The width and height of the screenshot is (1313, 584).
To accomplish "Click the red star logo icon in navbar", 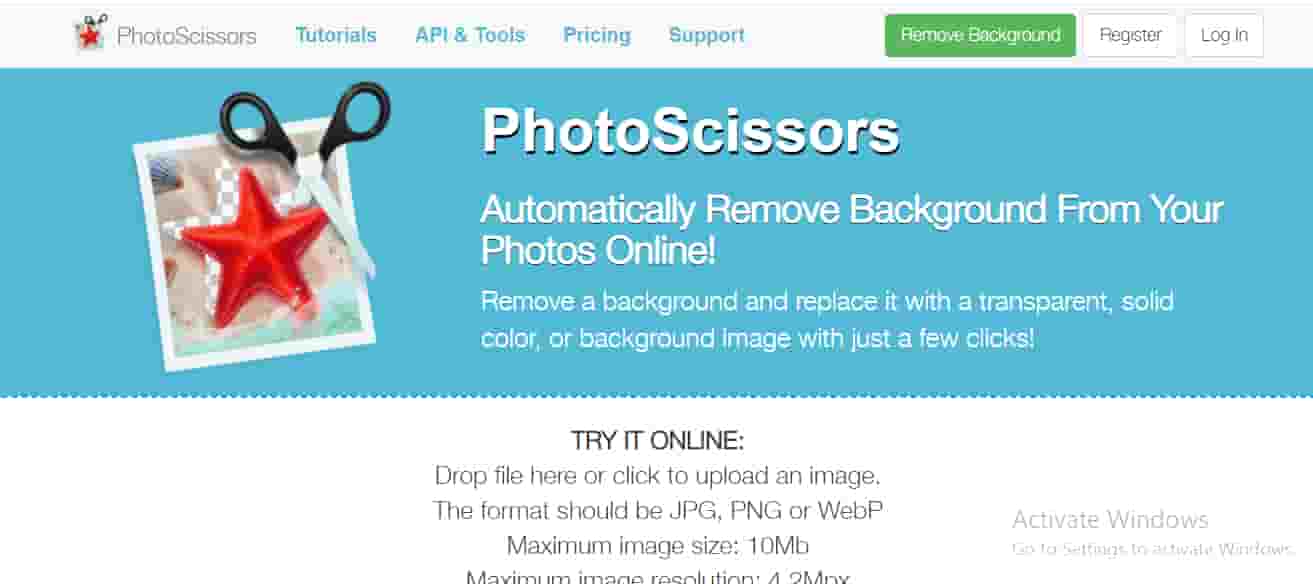I will pos(90,34).
